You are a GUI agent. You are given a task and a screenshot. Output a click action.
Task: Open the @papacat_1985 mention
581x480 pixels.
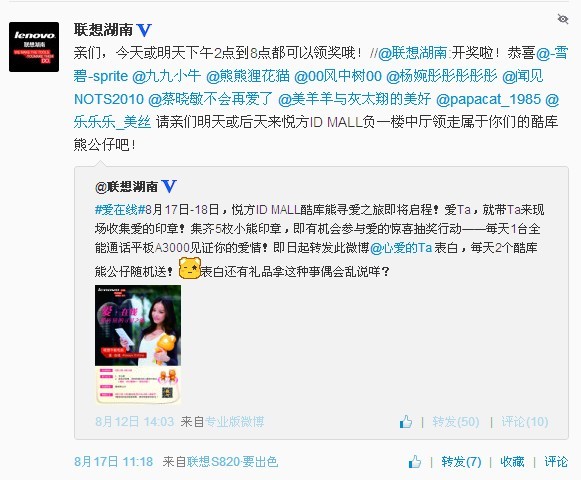pos(488,99)
